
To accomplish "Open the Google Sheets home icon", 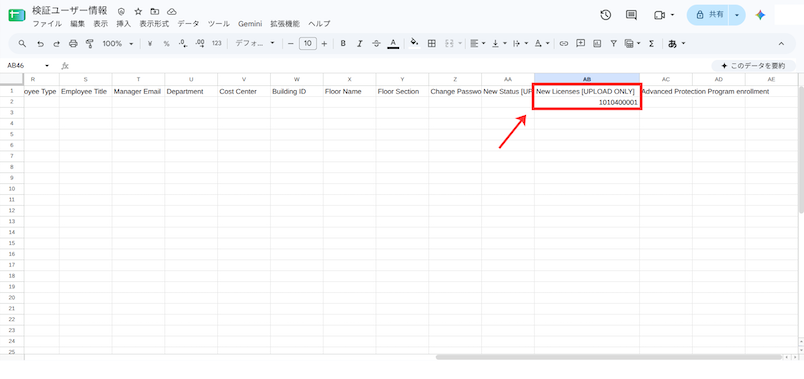I will (17, 15).
